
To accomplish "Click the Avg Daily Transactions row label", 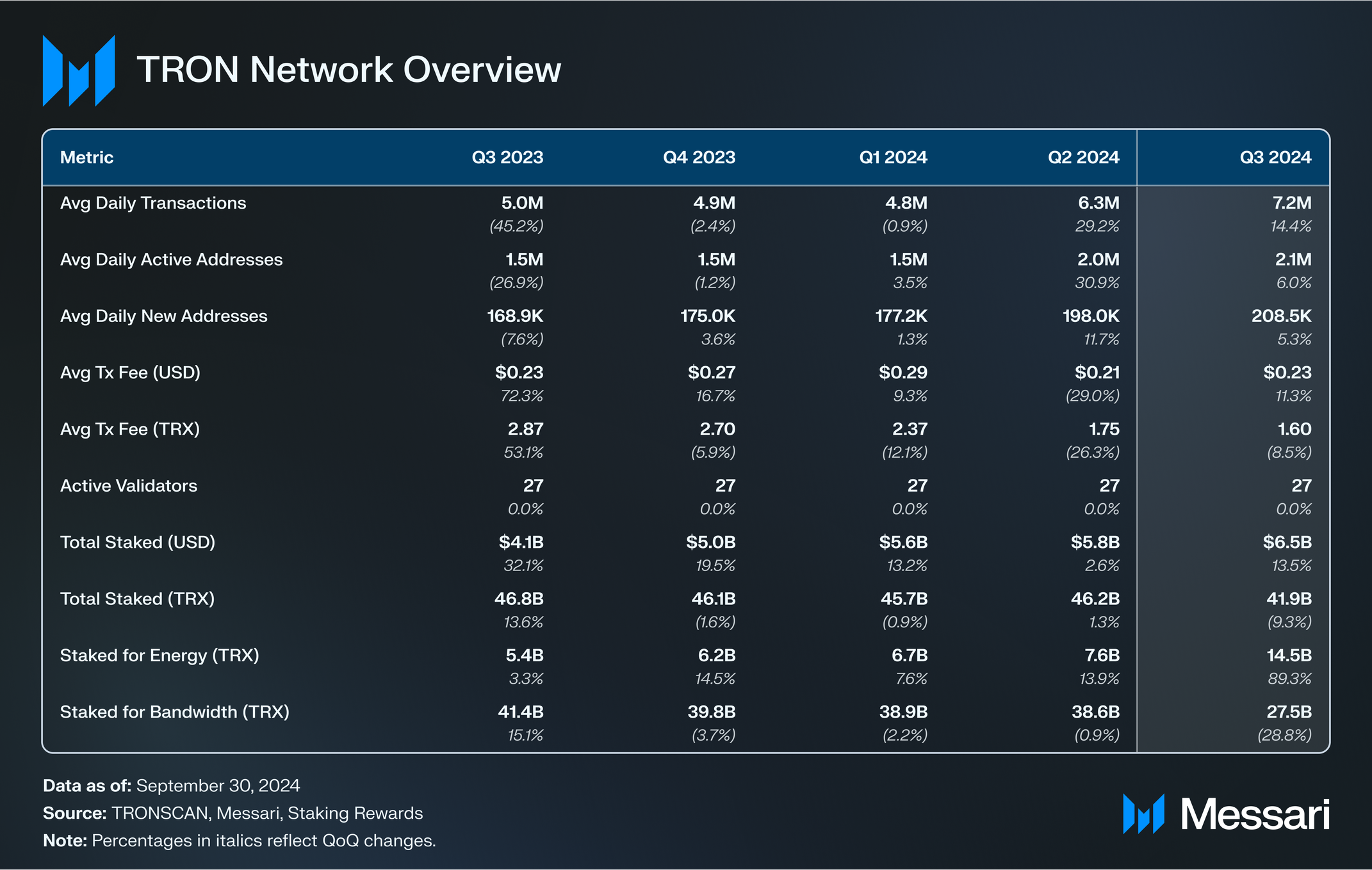I will tap(153, 203).
